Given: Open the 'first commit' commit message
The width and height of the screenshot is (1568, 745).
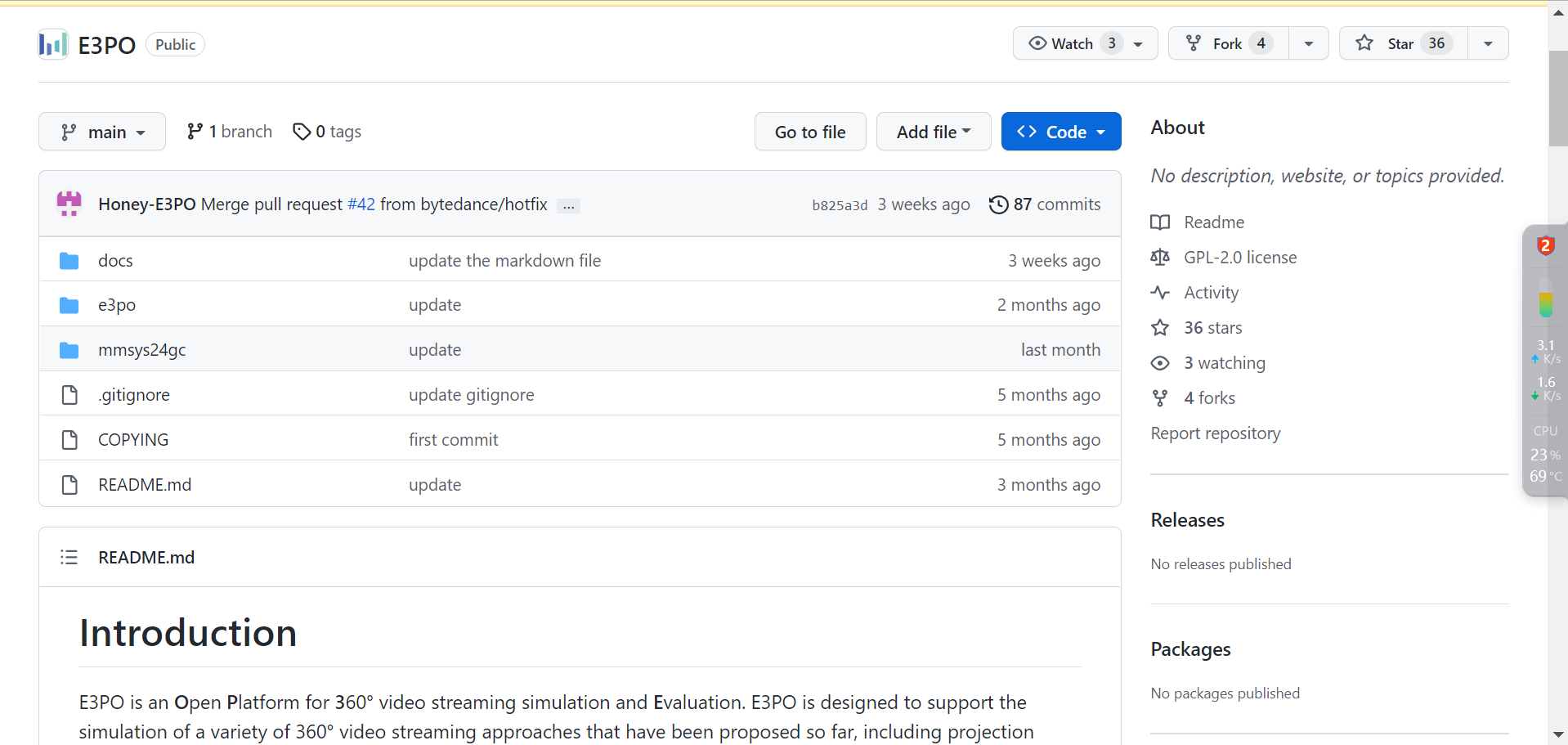Looking at the screenshot, I should tap(454, 440).
